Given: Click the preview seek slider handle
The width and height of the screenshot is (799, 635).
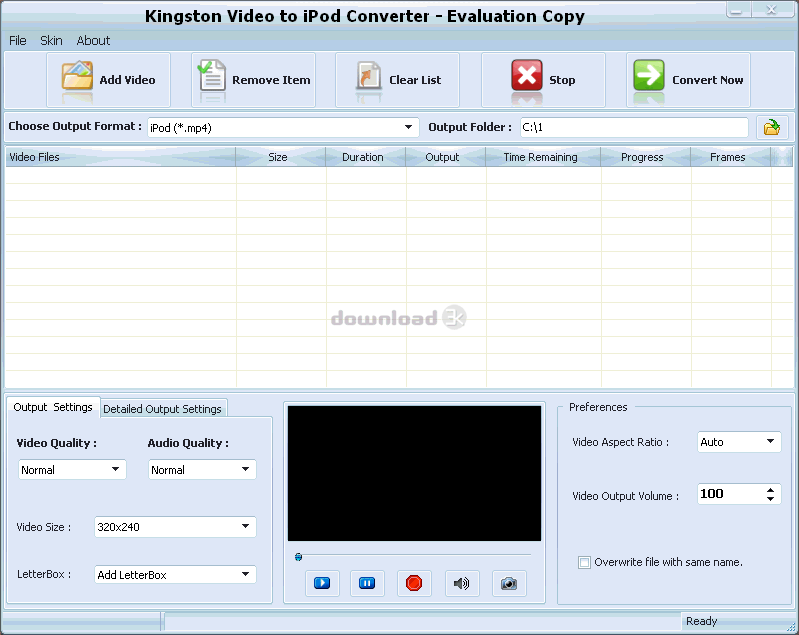Looking at the screenshot, I should 299,557.
